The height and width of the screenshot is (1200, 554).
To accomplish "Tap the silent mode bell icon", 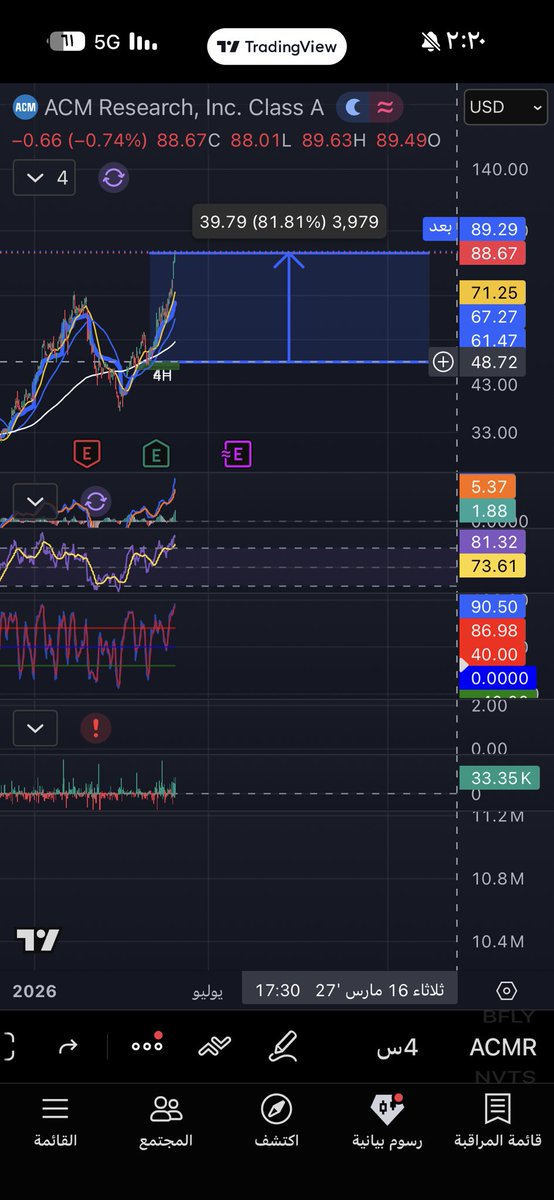I will pyautogui.click(x=431, y=42).
